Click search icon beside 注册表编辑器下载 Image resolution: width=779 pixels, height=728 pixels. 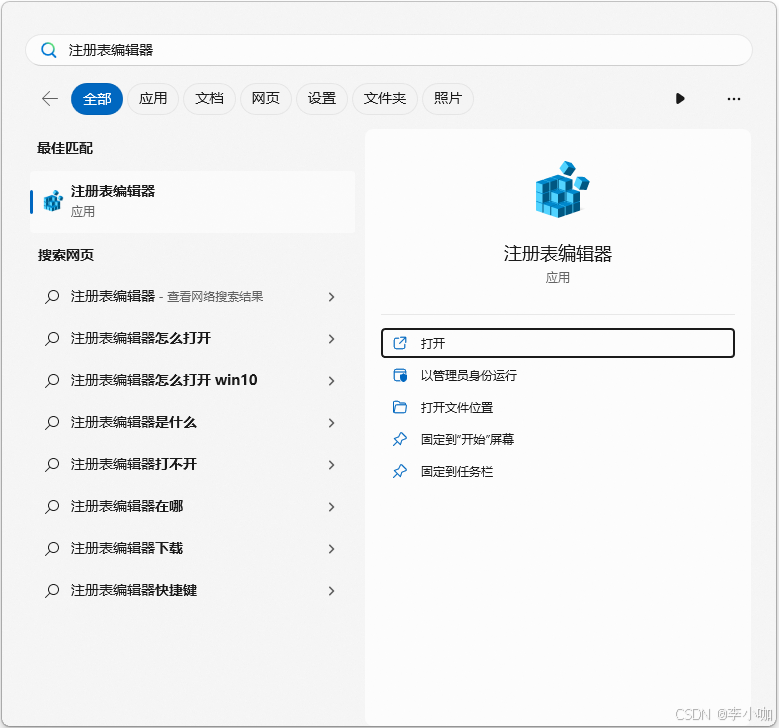click(52, 549)
